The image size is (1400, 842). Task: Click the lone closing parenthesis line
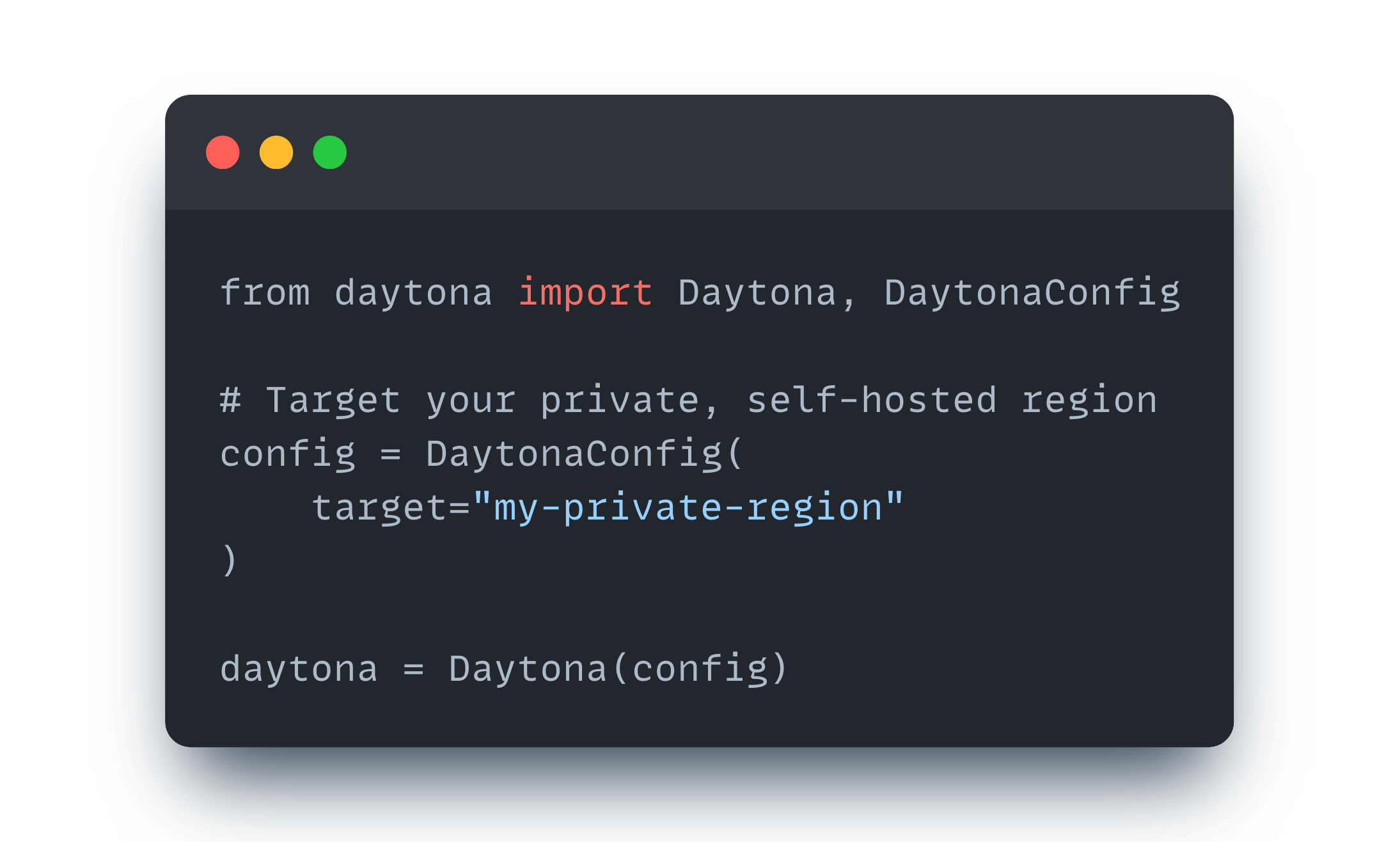coord(230,561)
